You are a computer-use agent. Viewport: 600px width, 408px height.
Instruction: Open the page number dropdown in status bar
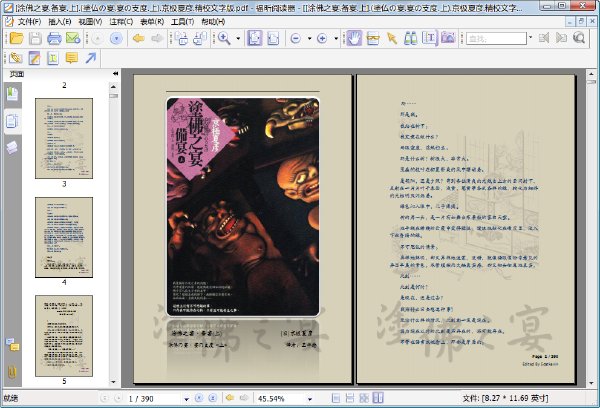186,399
